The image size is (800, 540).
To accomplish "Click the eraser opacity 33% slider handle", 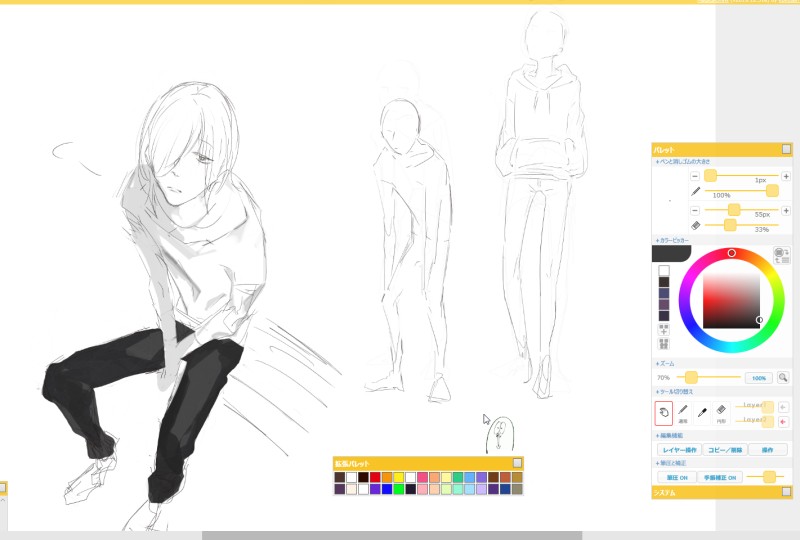I will pos(730,225).
